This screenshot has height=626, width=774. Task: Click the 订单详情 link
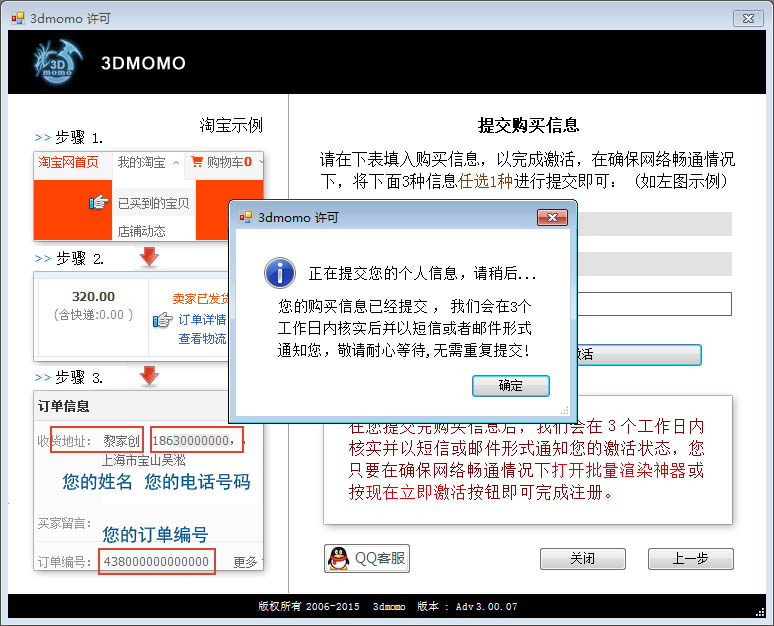point(202,320)
